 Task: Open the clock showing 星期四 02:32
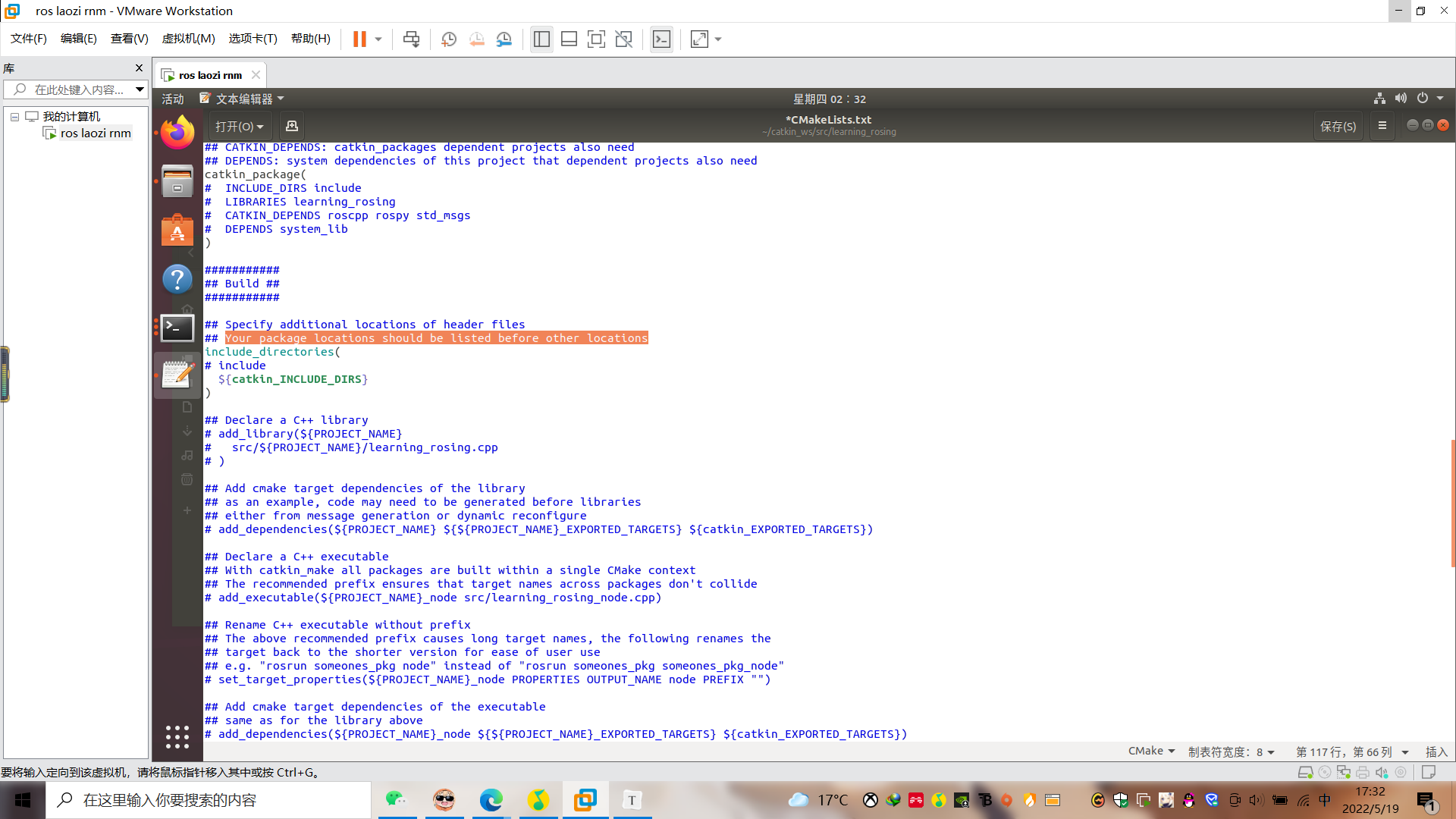tap(829, 99)
